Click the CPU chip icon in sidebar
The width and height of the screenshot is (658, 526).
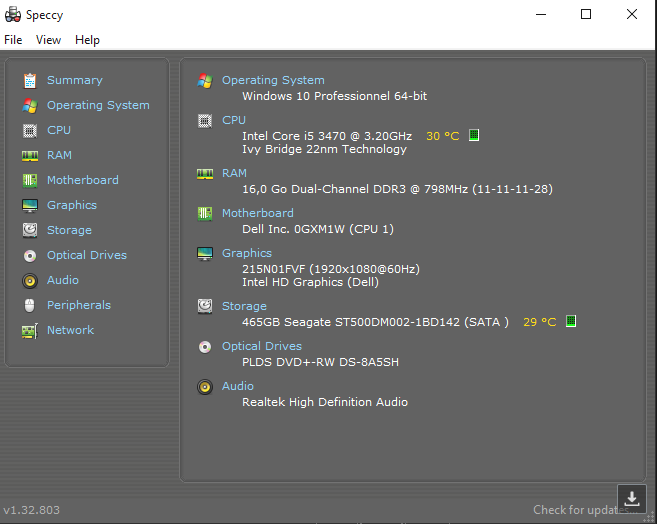[x=29, y=130]
